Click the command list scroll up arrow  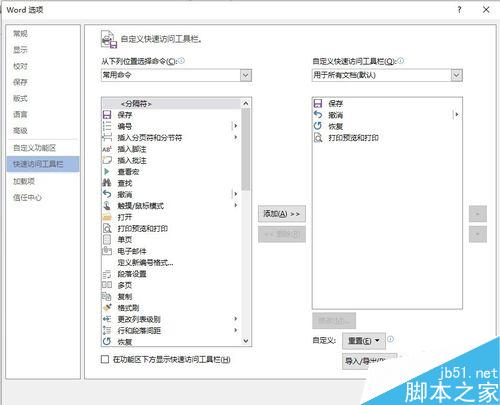click(246, 104)
